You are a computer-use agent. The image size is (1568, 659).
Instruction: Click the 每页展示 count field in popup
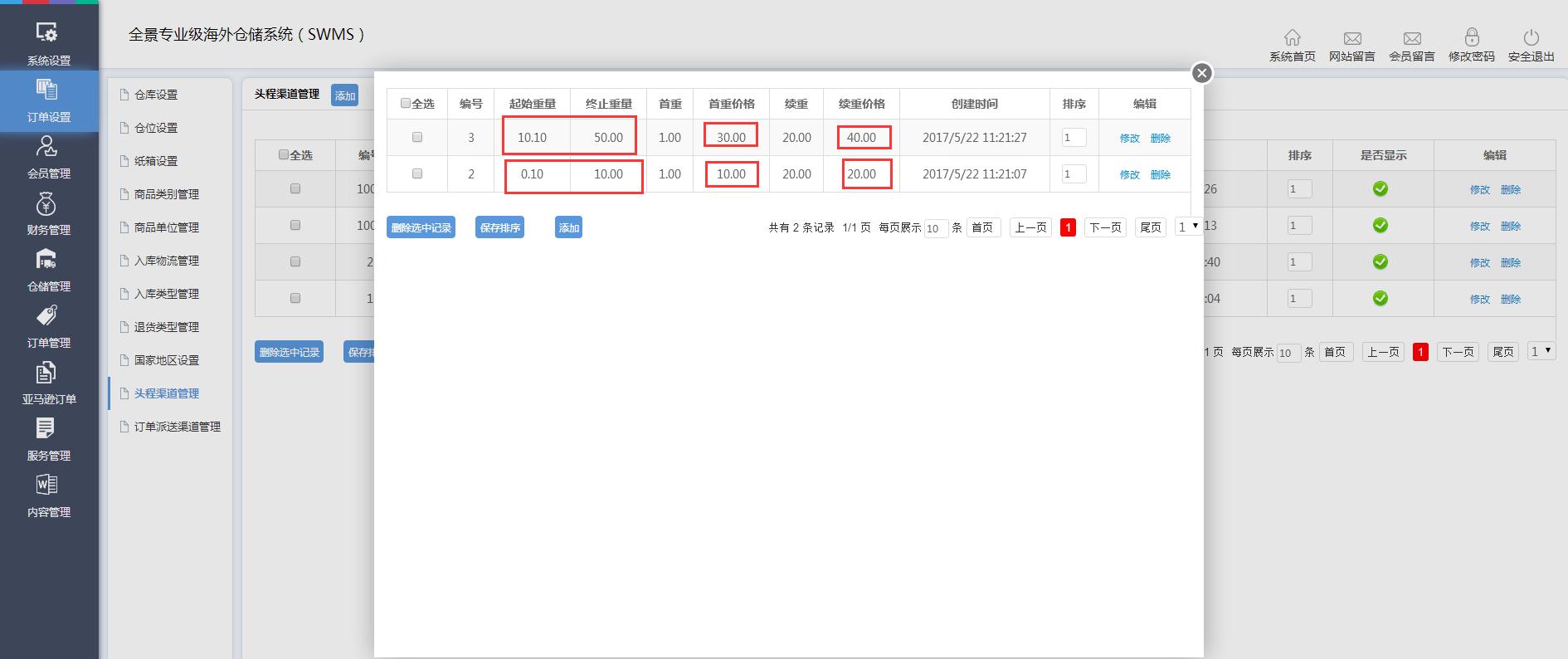coord(935,228)
